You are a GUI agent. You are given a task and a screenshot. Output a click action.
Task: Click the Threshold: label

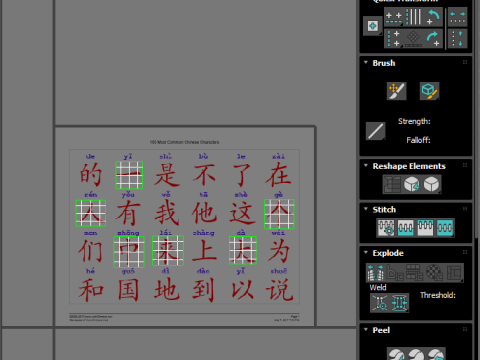point(438,295)
